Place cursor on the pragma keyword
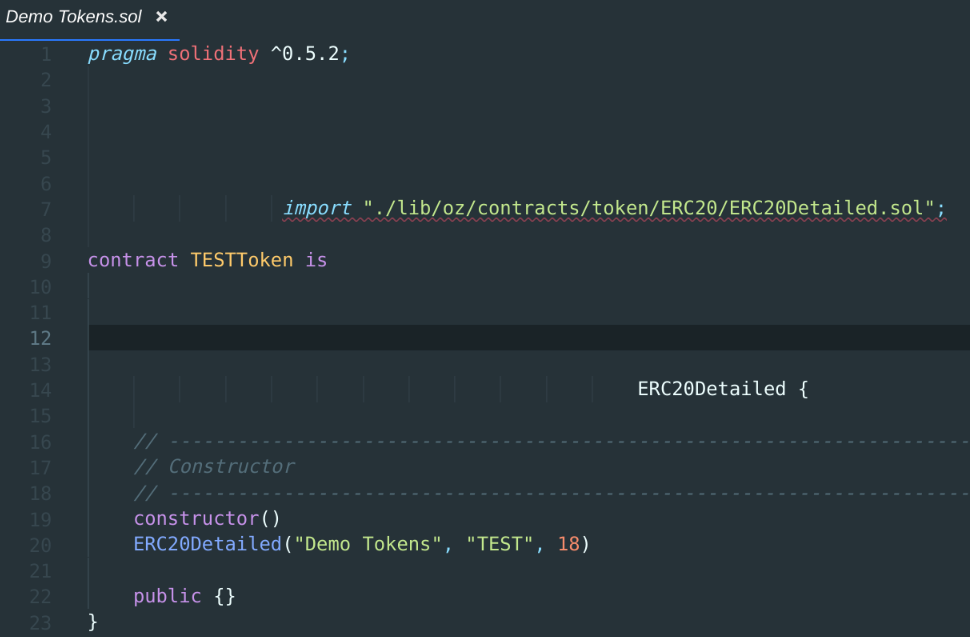The width and height of the screenshot is (970, 637). (121, 54)
